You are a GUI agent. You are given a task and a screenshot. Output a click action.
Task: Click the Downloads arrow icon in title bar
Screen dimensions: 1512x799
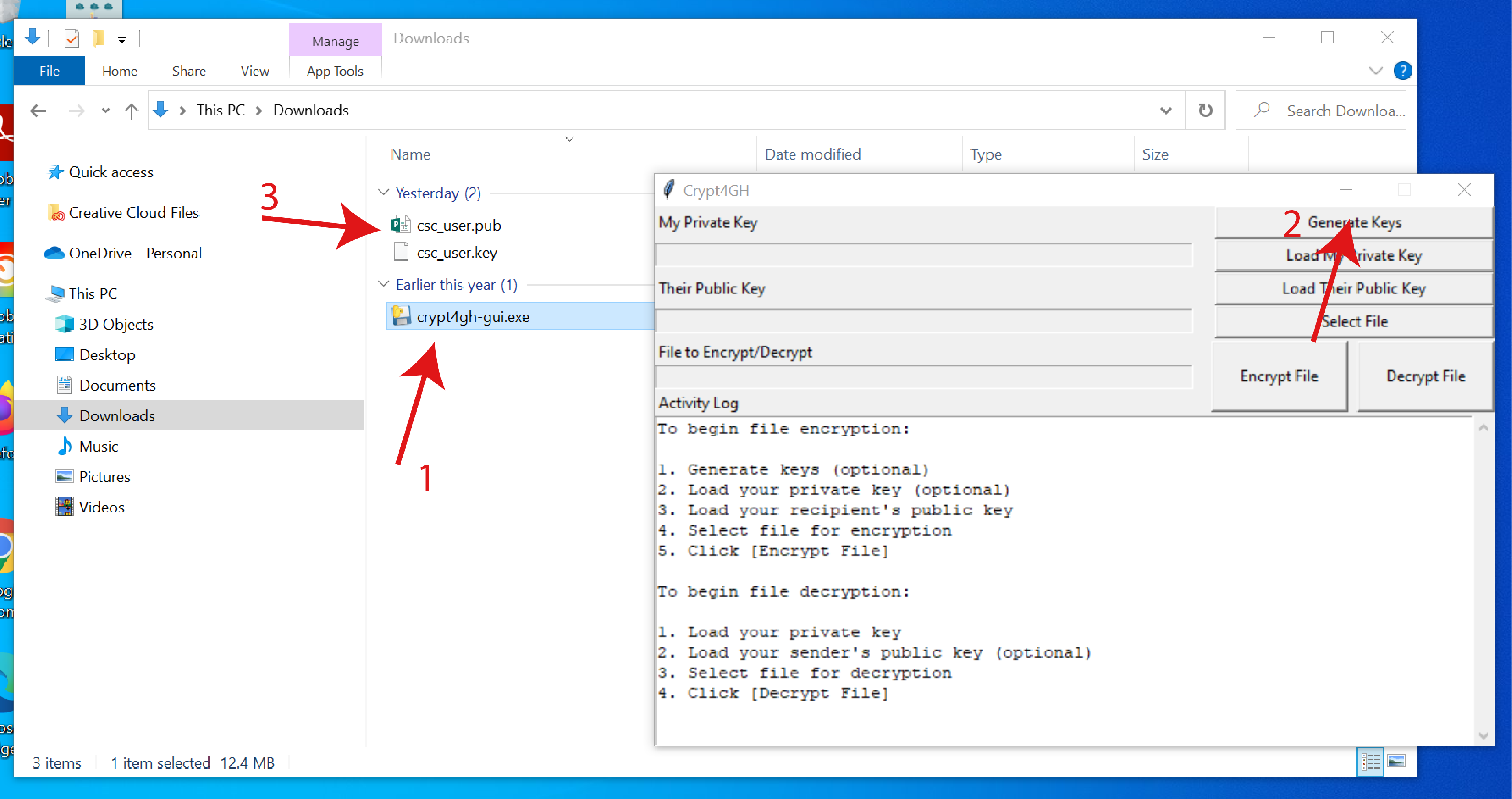point(33,37)
